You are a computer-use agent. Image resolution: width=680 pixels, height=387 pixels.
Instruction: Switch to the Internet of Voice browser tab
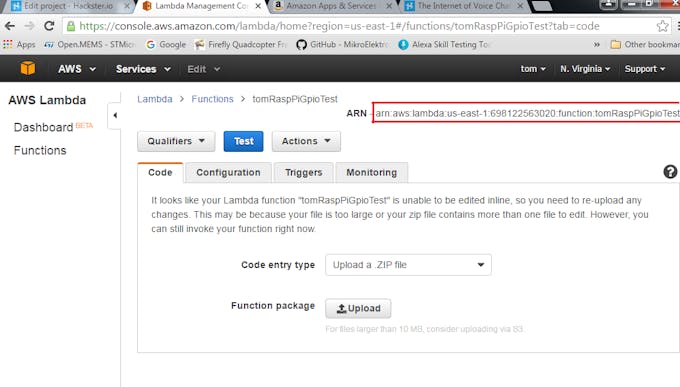[x=463, y=6]
